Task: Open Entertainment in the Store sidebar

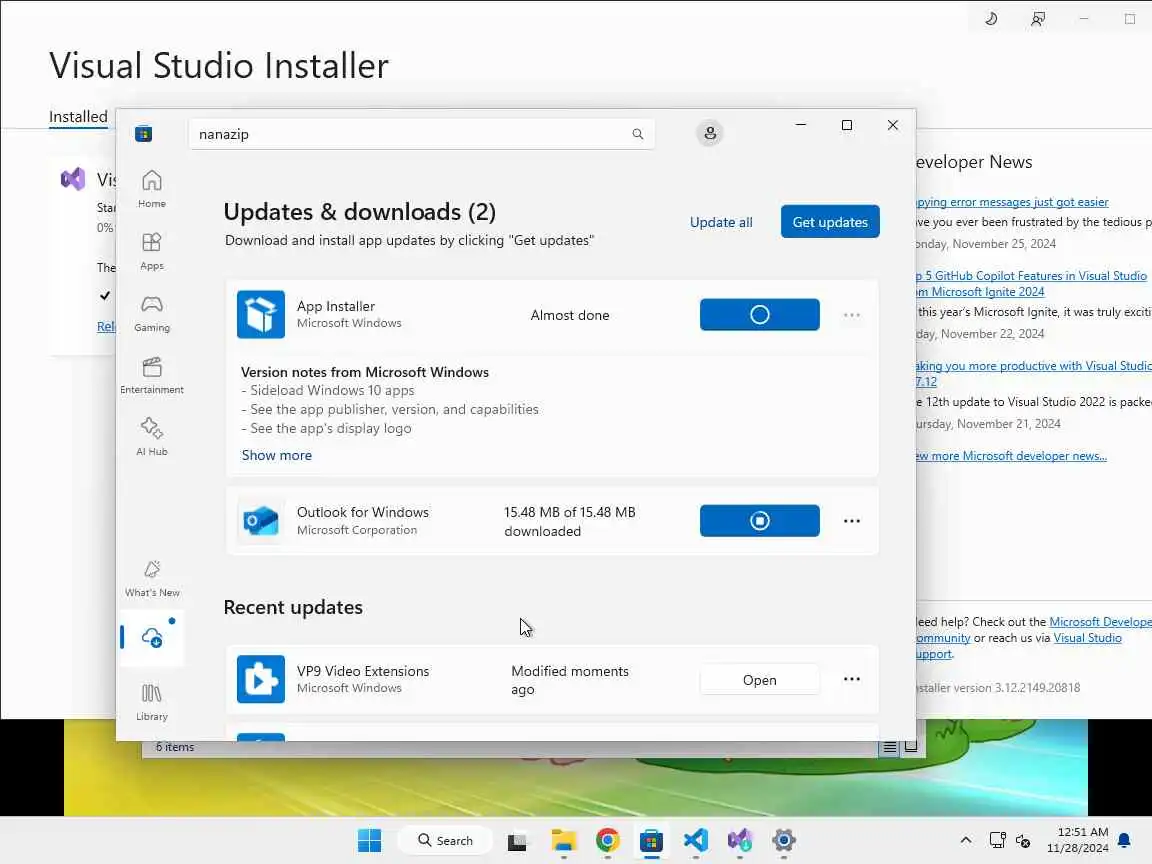Action: (151, 375)
